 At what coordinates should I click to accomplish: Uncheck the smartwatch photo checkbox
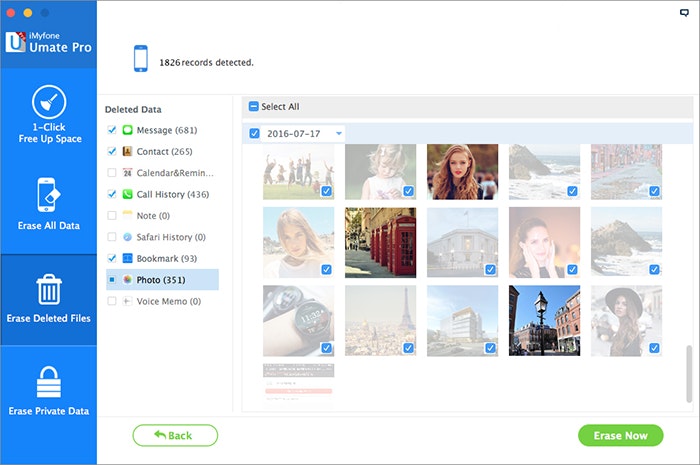pyautogui.click(x=326, y=348)
